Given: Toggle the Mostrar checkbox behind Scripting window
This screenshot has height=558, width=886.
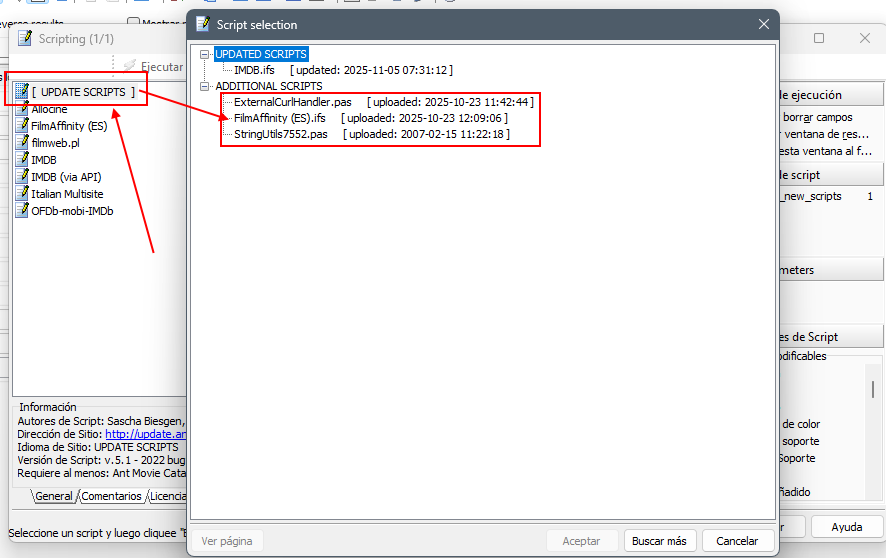Looking at the screenshot, I should click(133, 22).
